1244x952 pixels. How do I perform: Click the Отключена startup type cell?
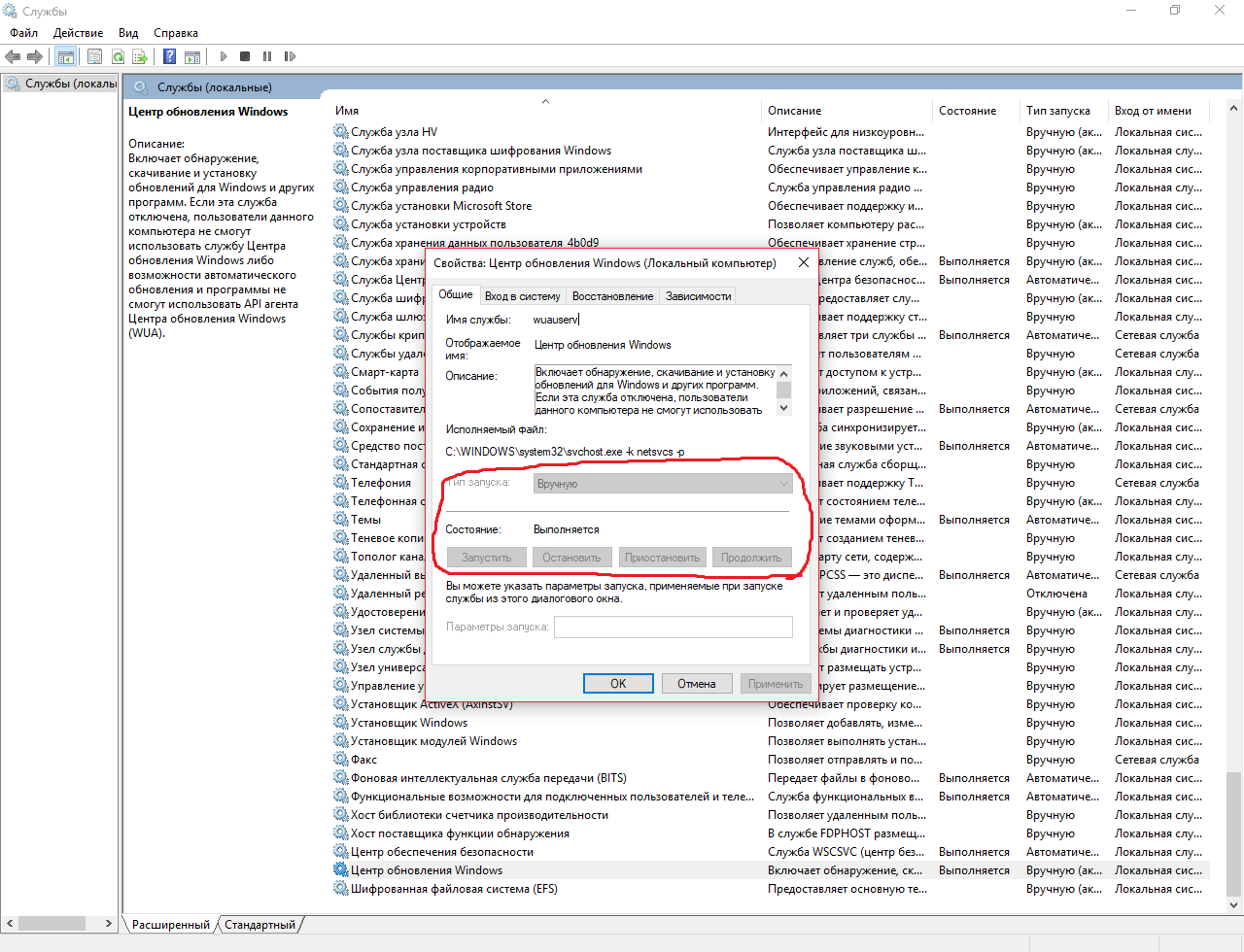coord(1056,593)
